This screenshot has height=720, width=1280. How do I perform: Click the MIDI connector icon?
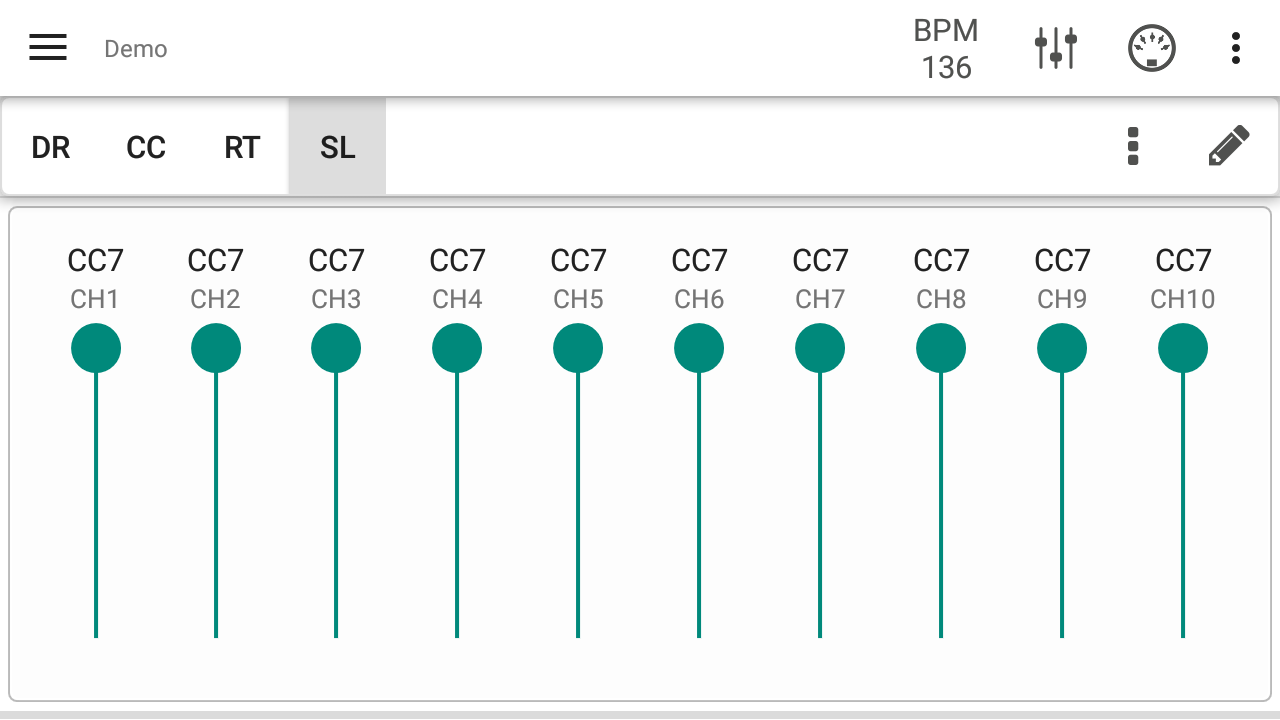pos(1151,48)
